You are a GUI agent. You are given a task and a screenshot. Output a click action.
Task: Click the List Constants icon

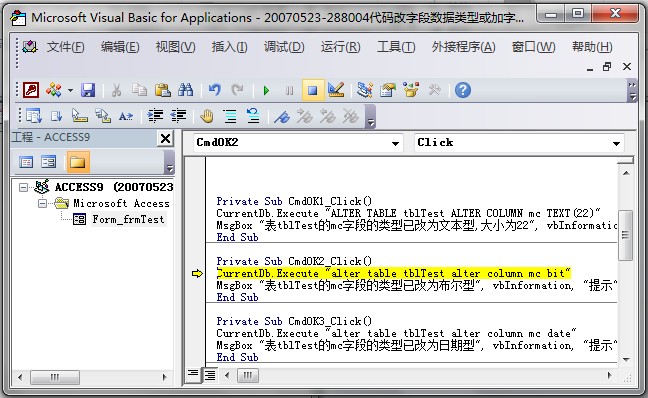57,116
